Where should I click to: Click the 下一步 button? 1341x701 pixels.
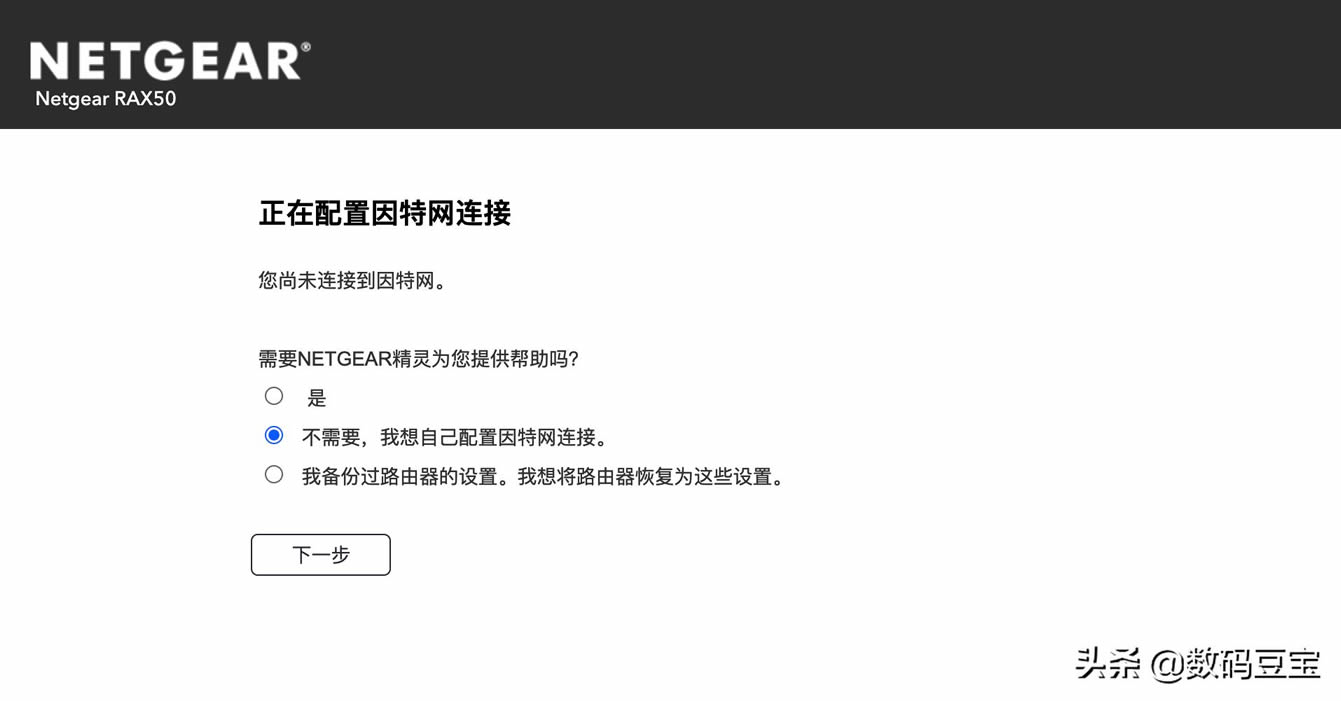pyautogui.click(x=321, y=555)
